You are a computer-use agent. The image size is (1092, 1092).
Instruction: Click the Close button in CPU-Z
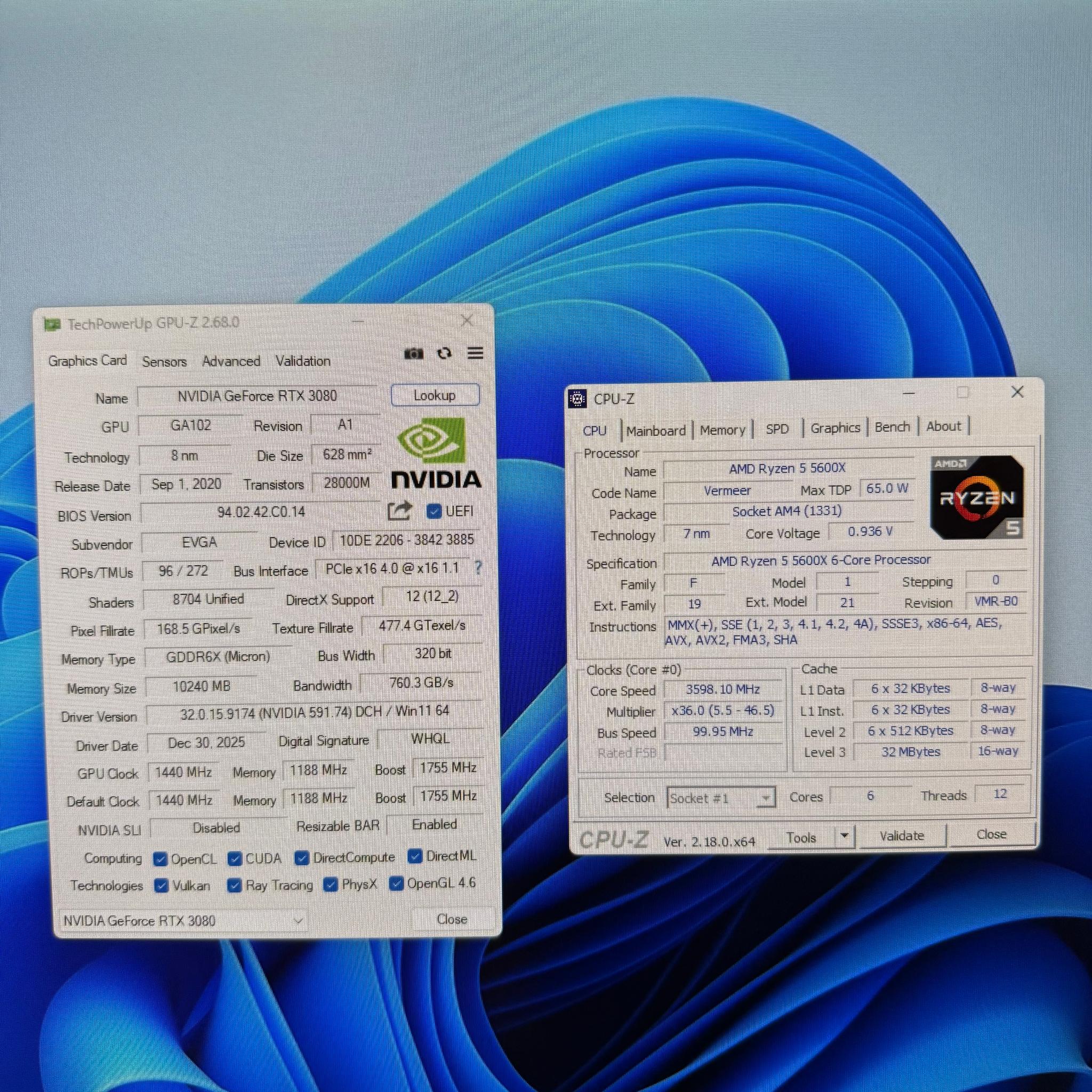(992, 834)
